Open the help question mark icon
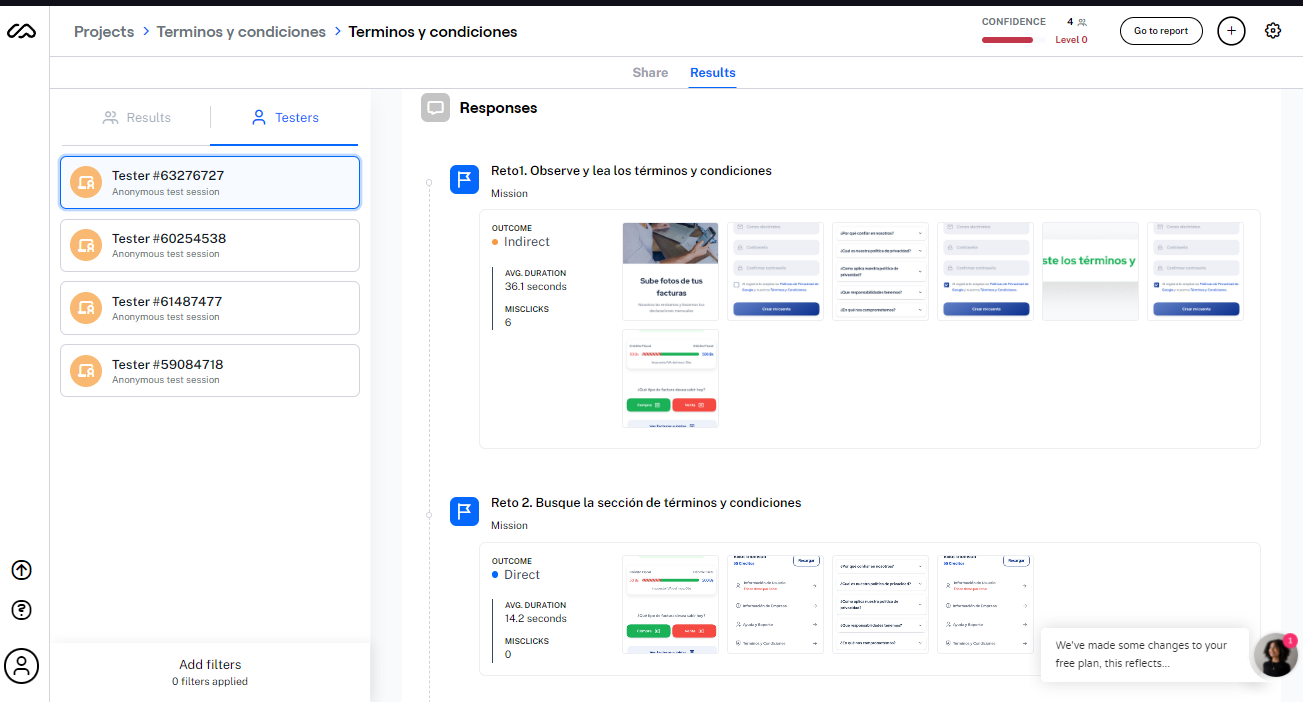1303x702 pixels. tap(22, 609)
